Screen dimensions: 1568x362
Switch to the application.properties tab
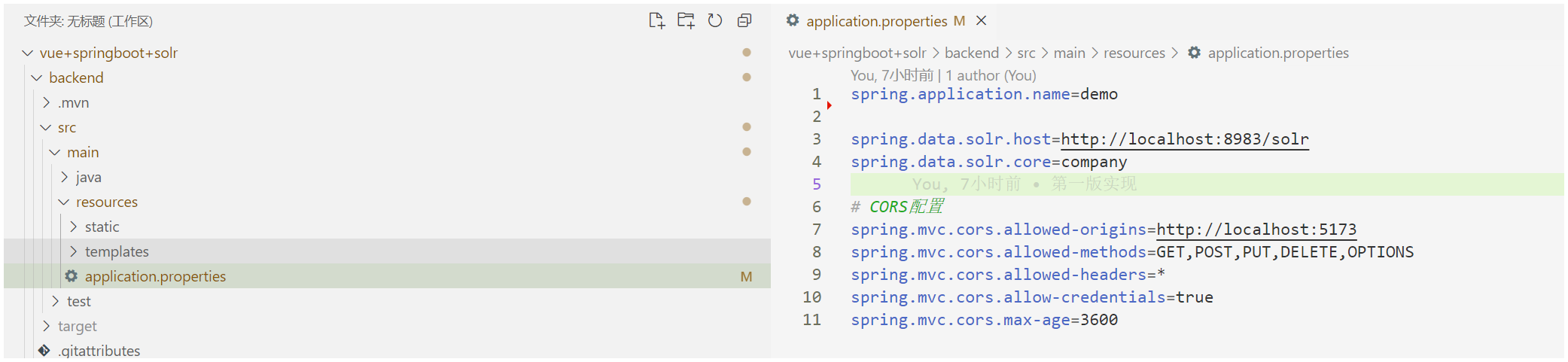click(x=876, y=21)
